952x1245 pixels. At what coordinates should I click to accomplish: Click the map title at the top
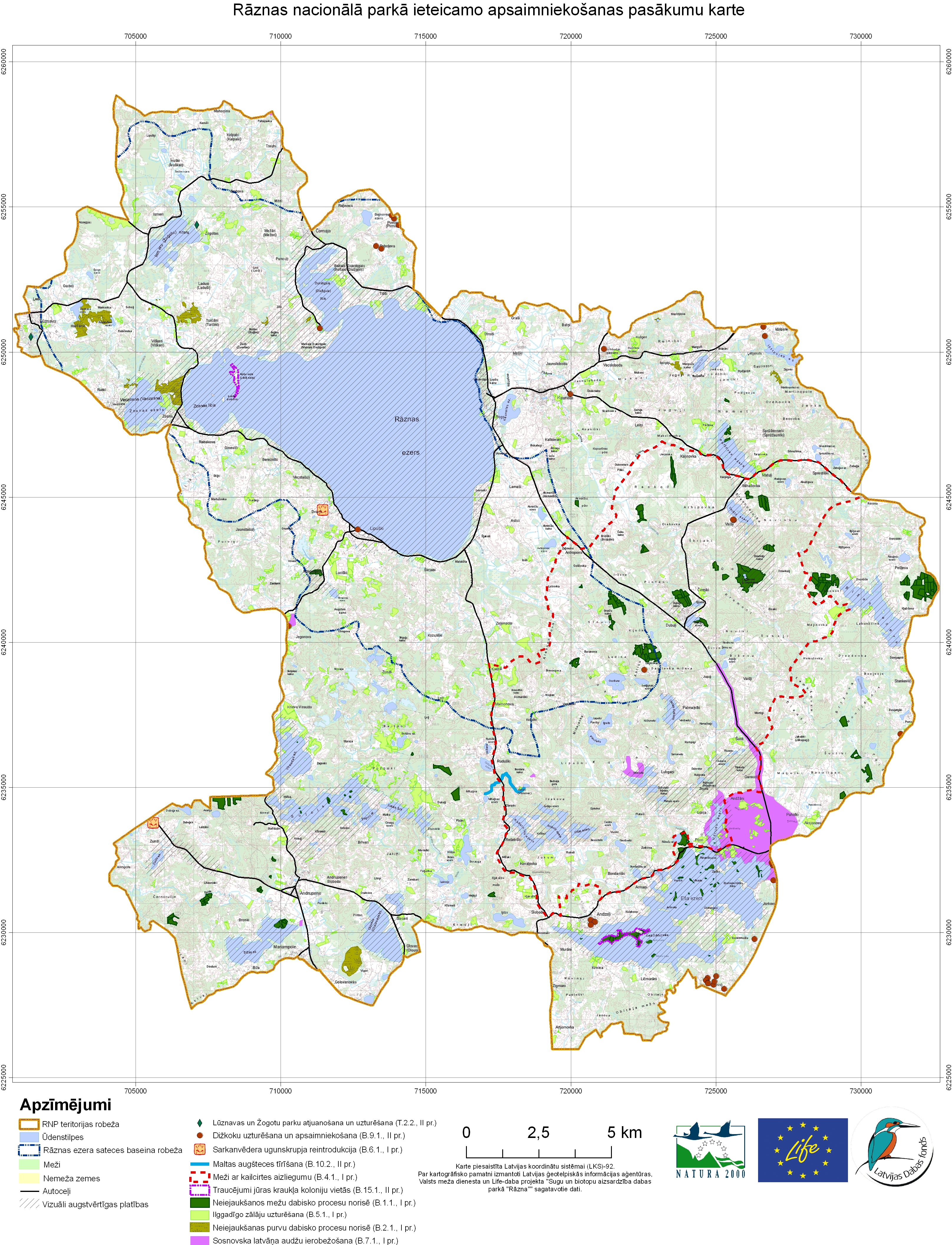pyautogui.click(x=488, y=10)
